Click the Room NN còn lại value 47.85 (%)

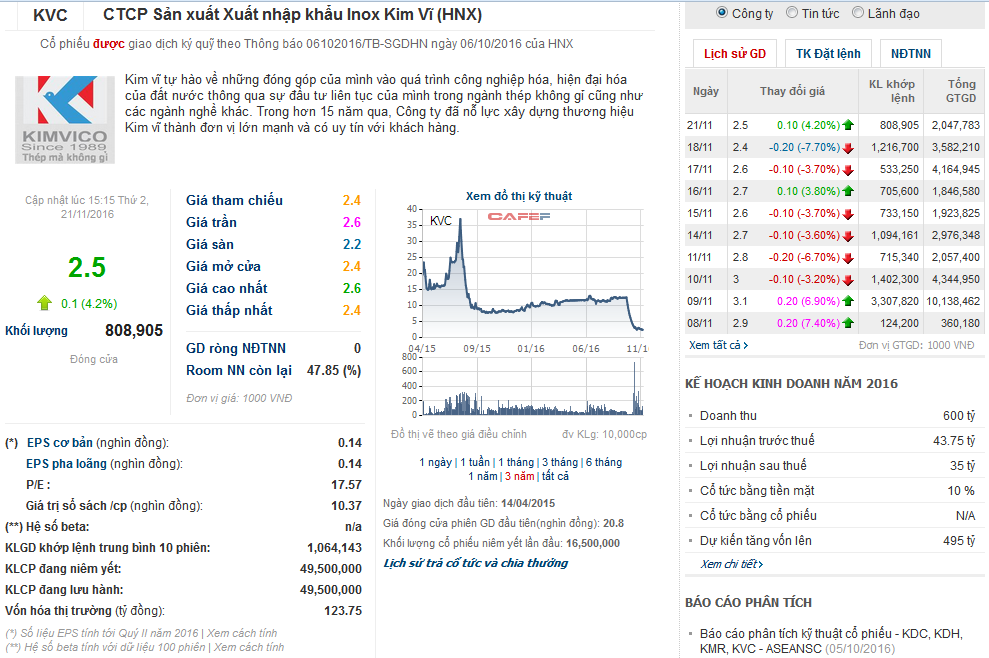(334, 370)
